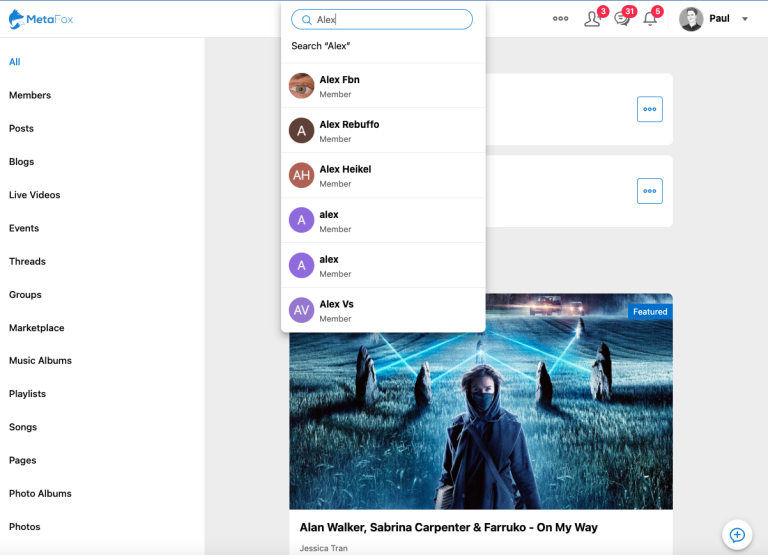Choose Alex Rebuffo from search suggestions
768x555 pixels.
383,131
